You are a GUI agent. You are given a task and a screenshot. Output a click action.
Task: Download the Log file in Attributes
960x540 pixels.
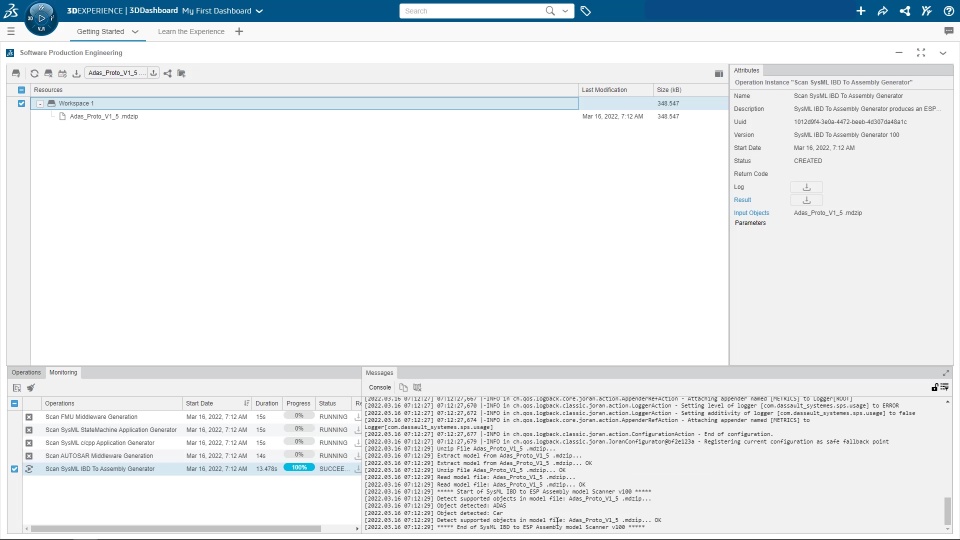coord(806,187)
